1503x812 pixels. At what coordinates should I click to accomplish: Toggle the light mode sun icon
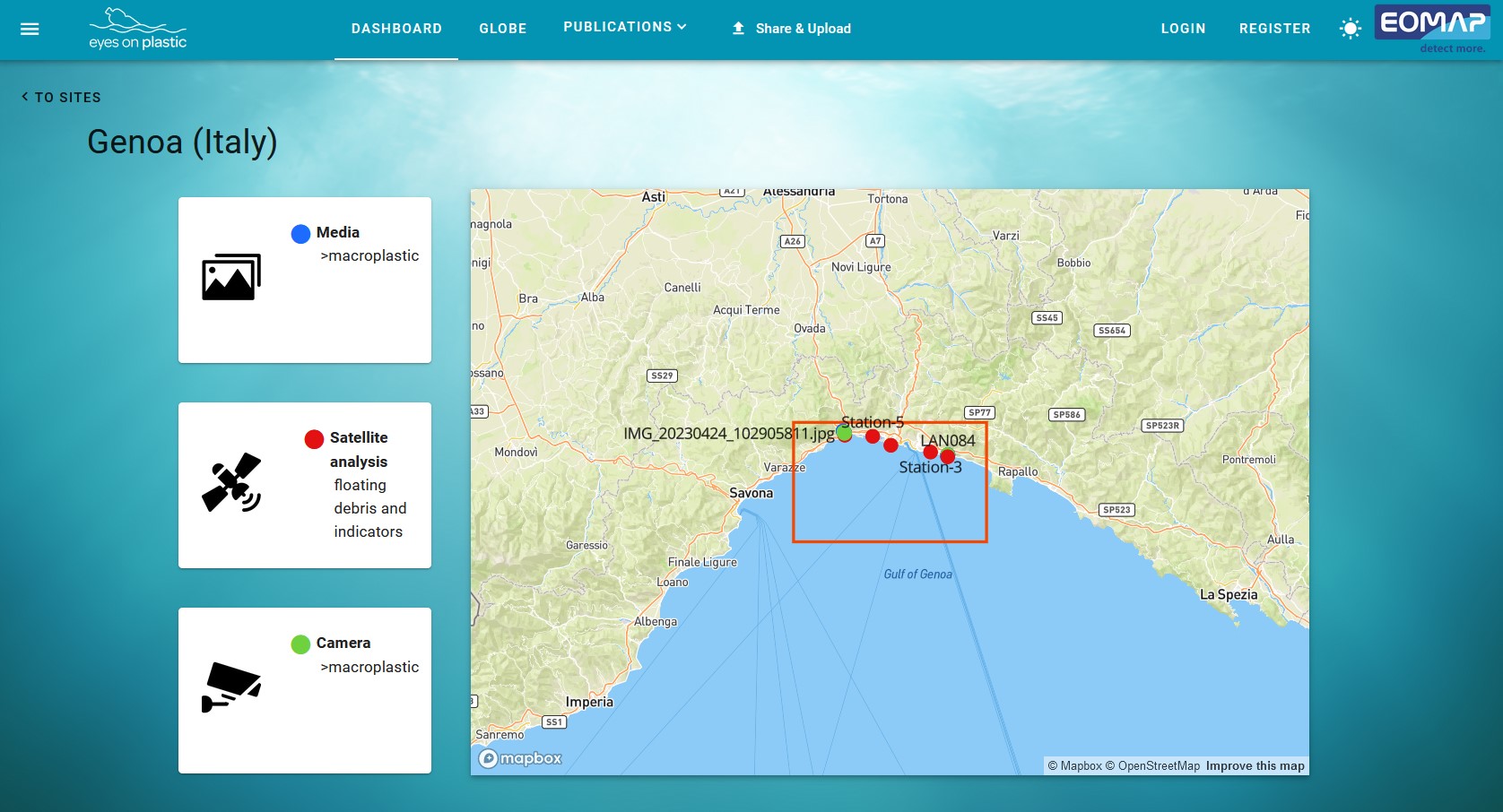1349,28
